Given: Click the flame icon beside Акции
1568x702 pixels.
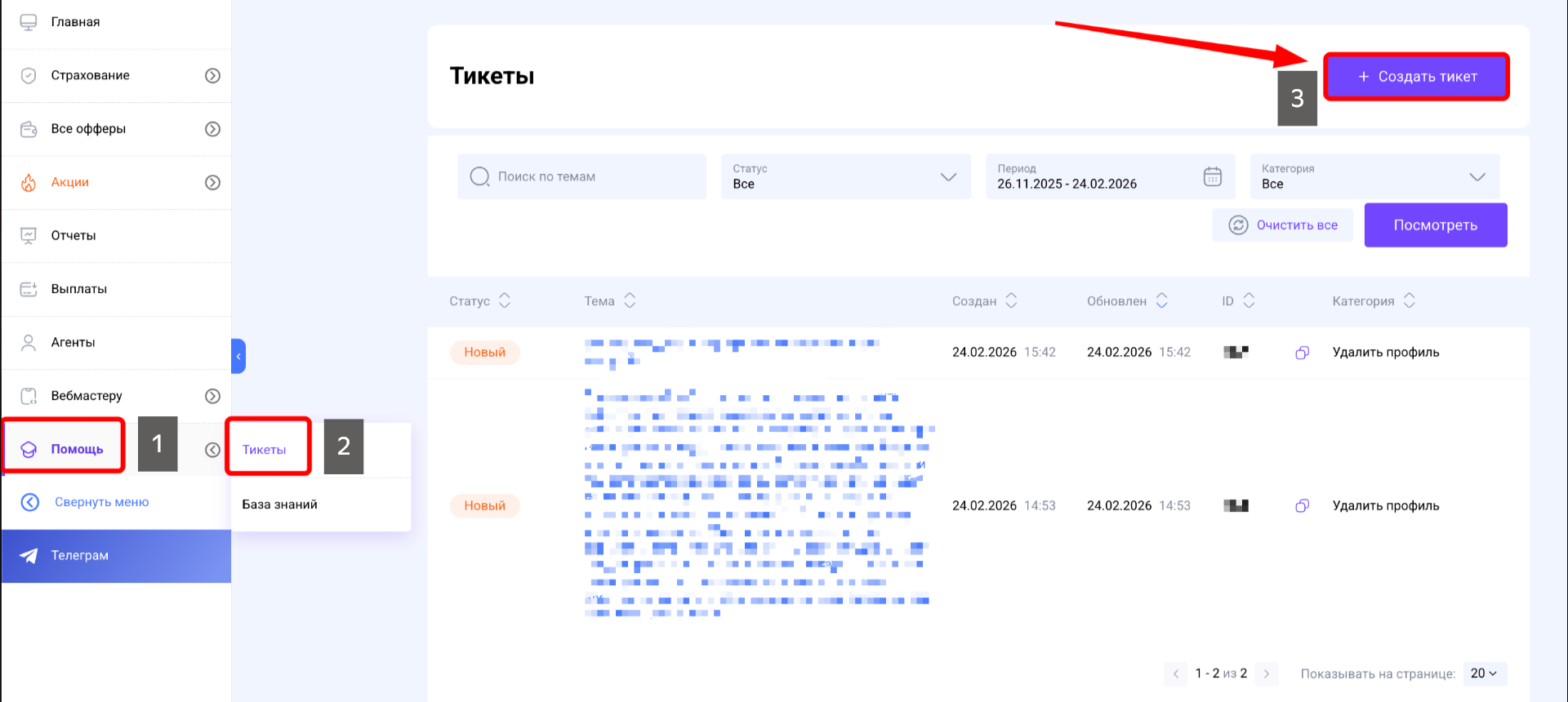Looking at the screenshot, I should coord(29,183).
